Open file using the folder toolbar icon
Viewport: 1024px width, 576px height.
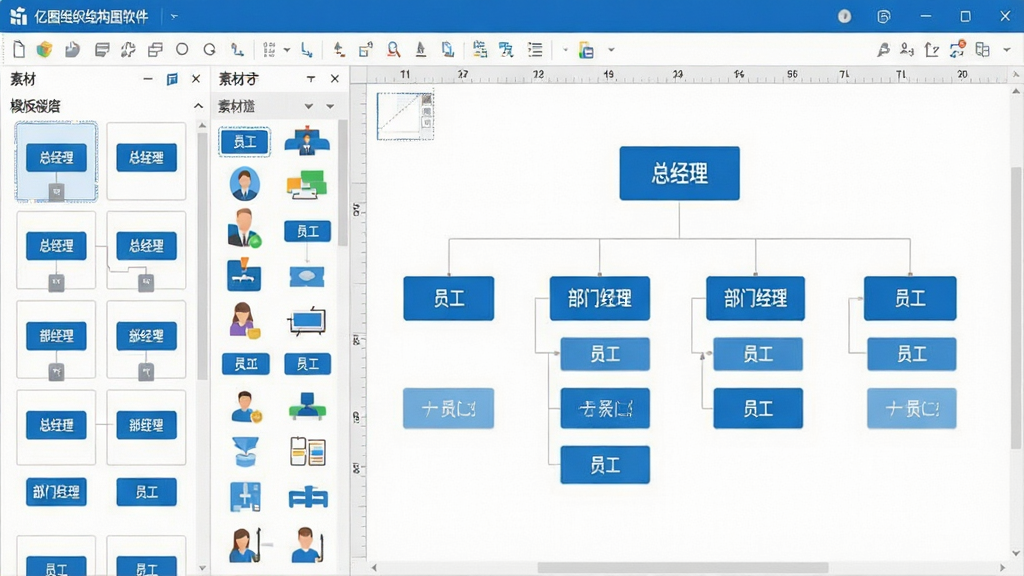coord(72,49)
